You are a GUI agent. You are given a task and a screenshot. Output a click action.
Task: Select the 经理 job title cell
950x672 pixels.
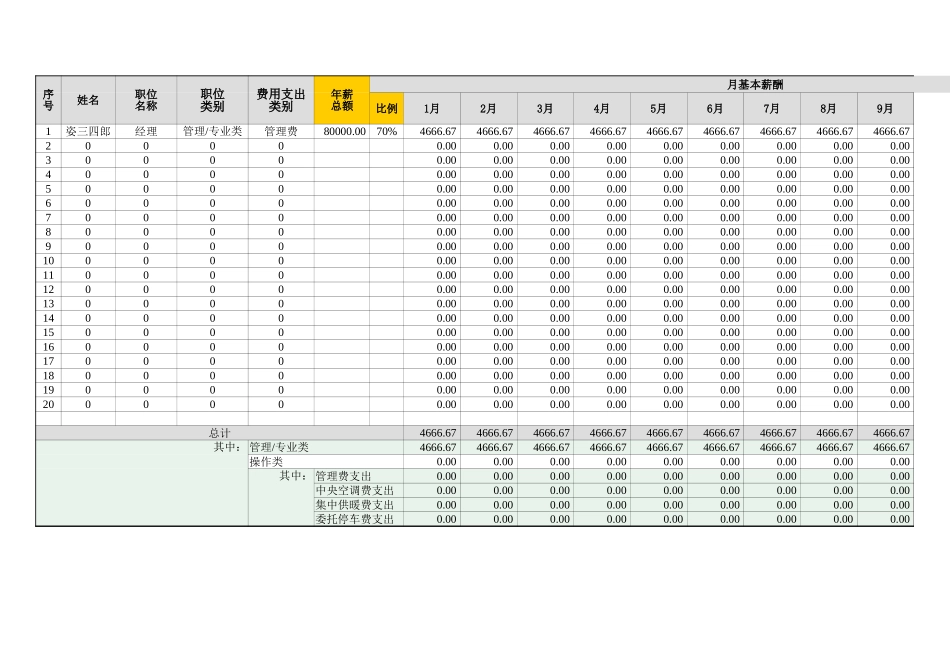pyautogui.click(x=143, y=129)
